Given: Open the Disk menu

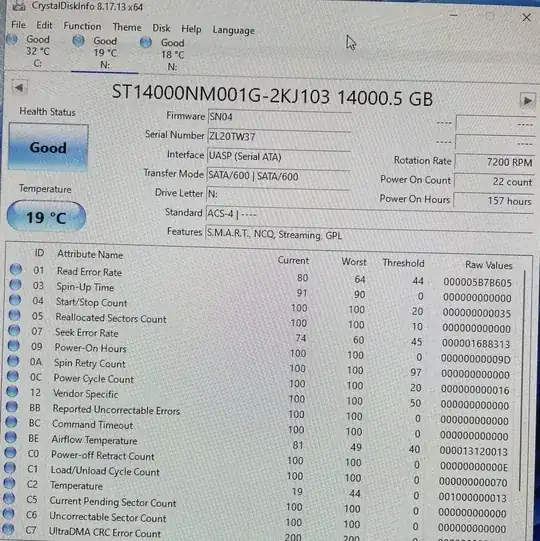Looking at the screenshot, I should [161, 28].
